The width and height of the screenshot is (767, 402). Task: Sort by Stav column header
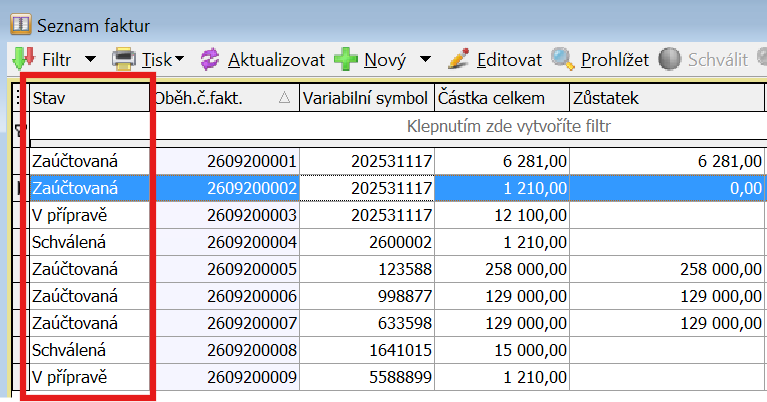pyautogui.click(x=90, y=98)
